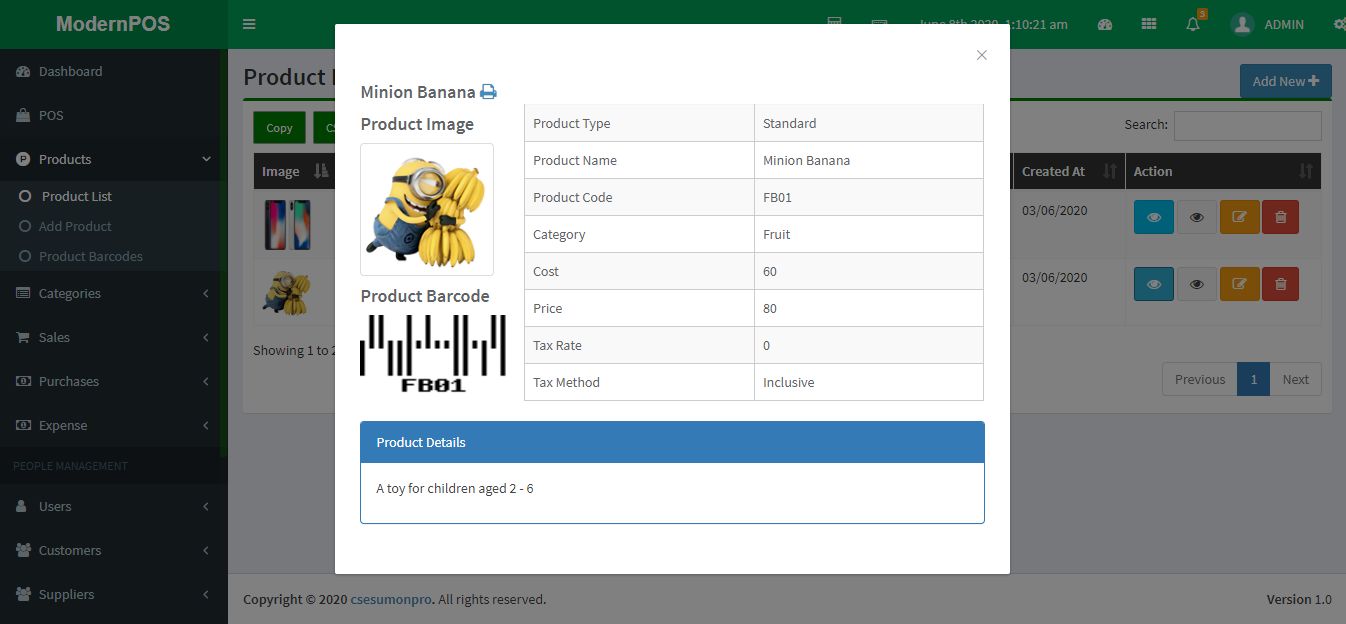Screen dimensions: 1346x624
Task: Focus the Search input field
Action: coord(1248,126)
